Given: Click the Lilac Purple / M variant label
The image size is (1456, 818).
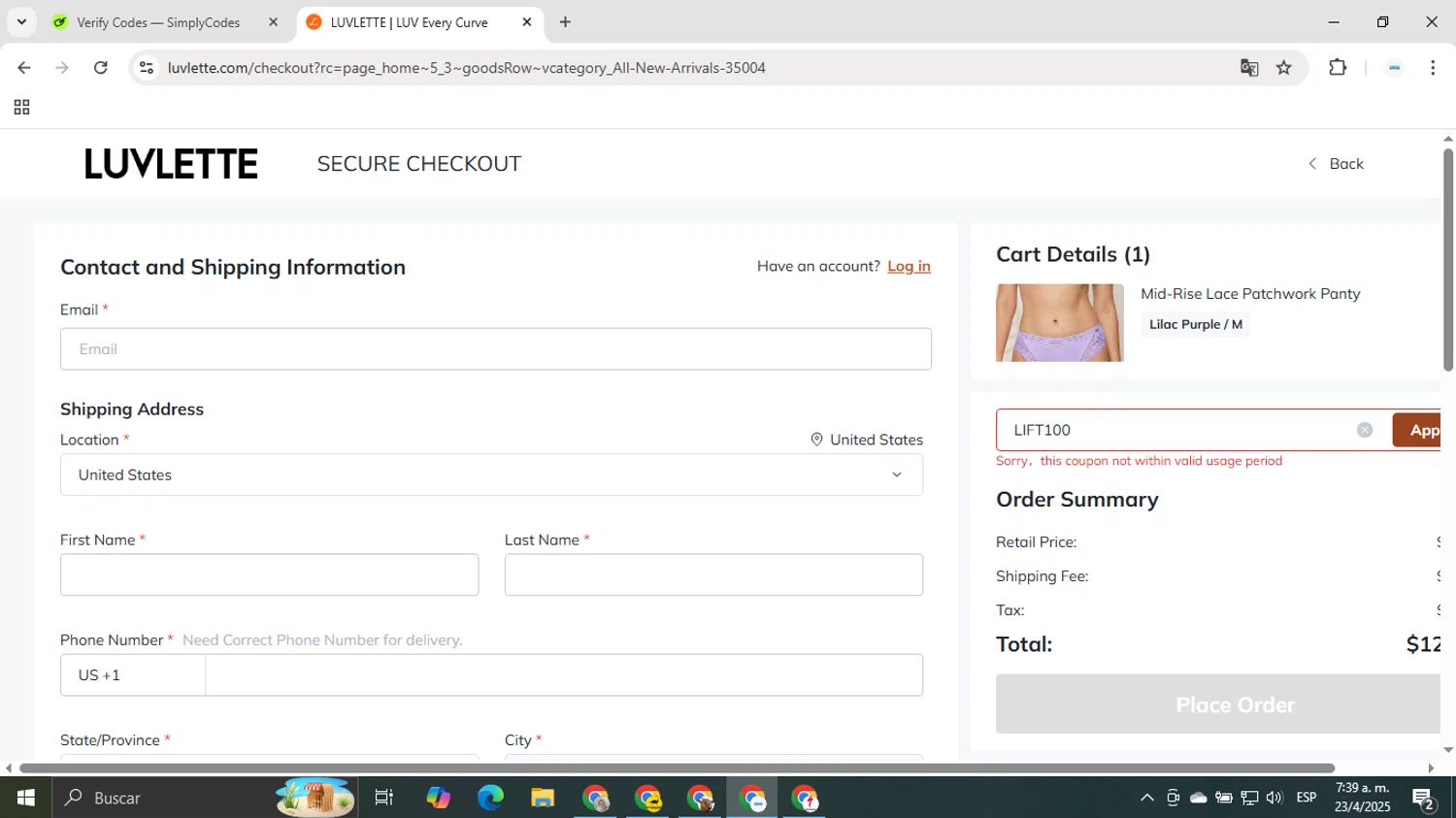Looking at the screenshot, I should tap(1196, 324).
